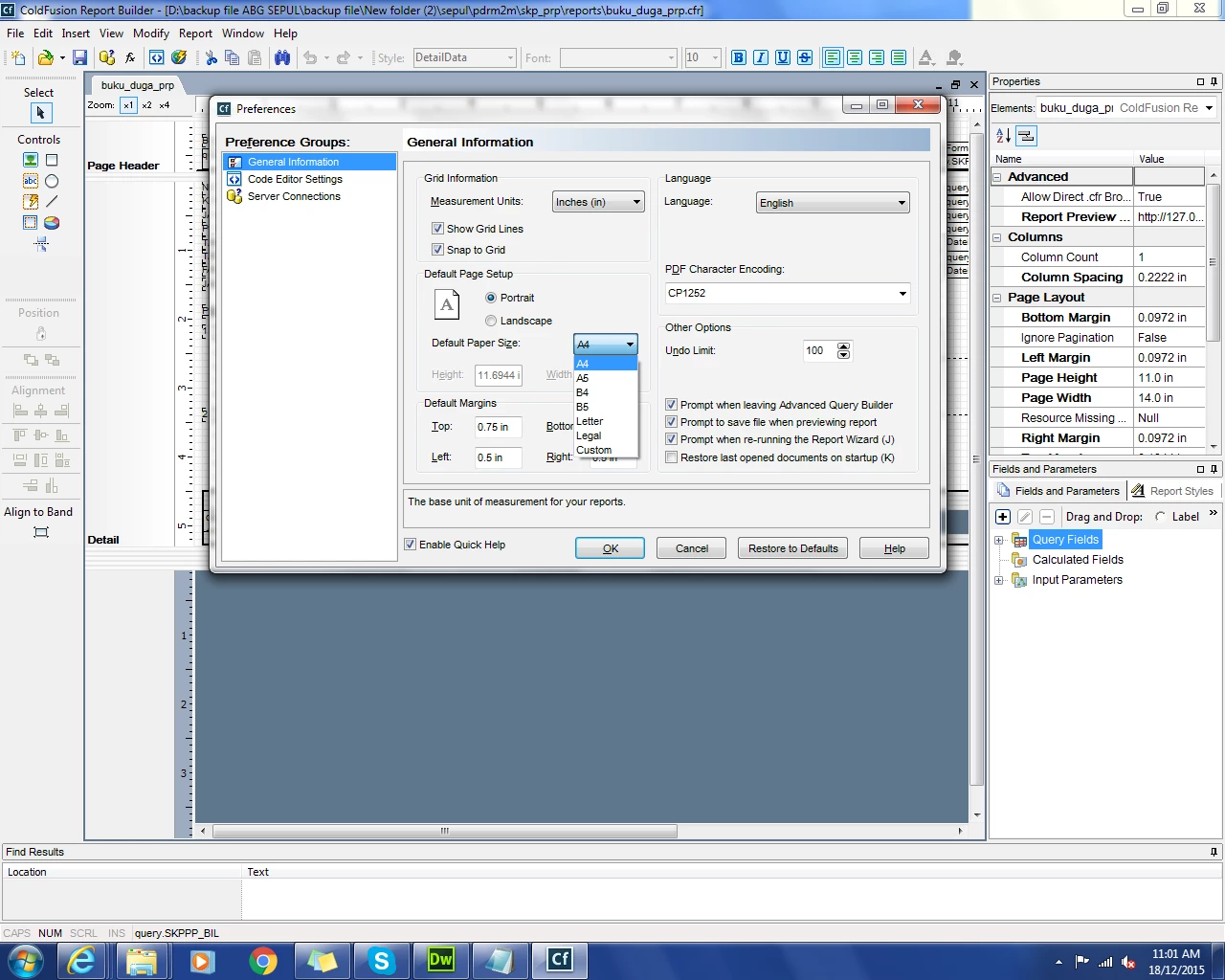The image size is (1225, 980).
Task: Toggle prompt to save file when previewing
Action: [x=671, y=422]
